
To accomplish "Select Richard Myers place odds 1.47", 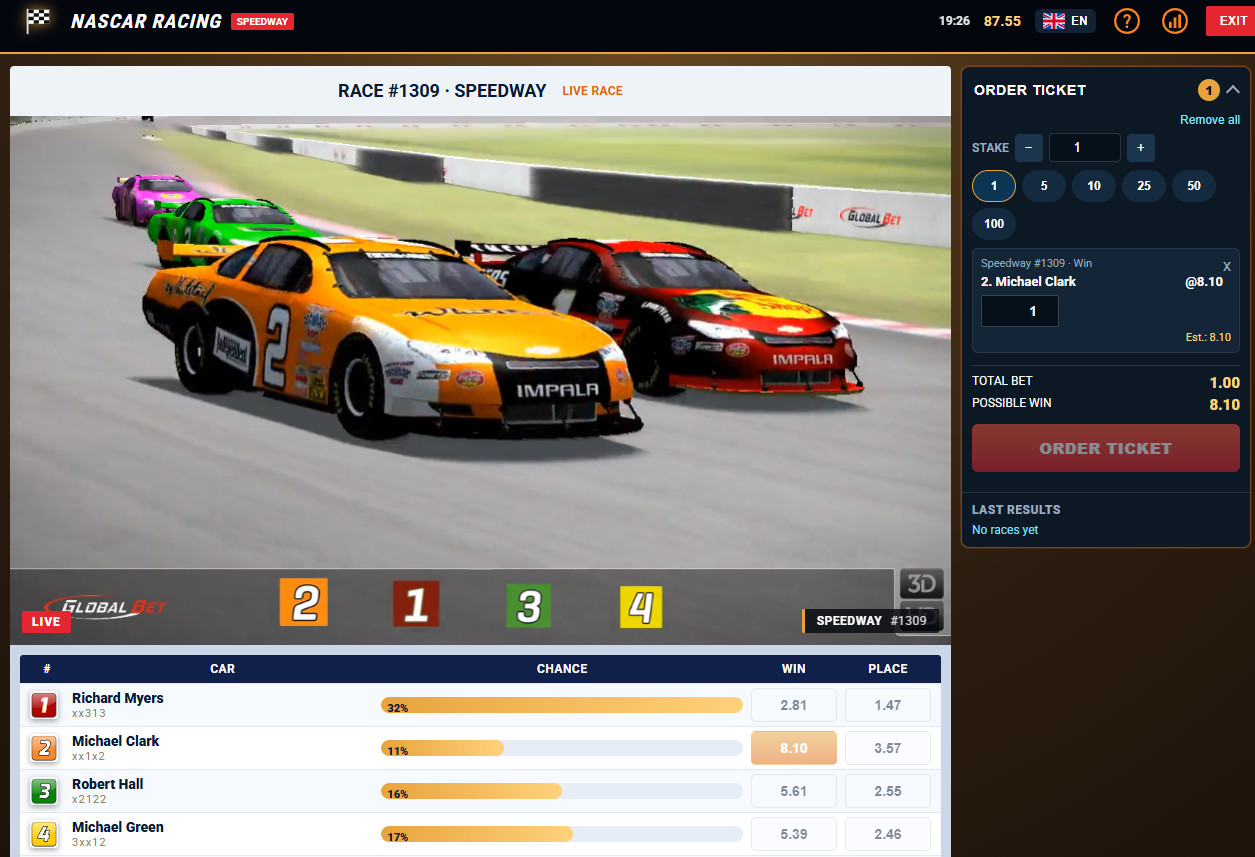I will click(x=888, y=705).
